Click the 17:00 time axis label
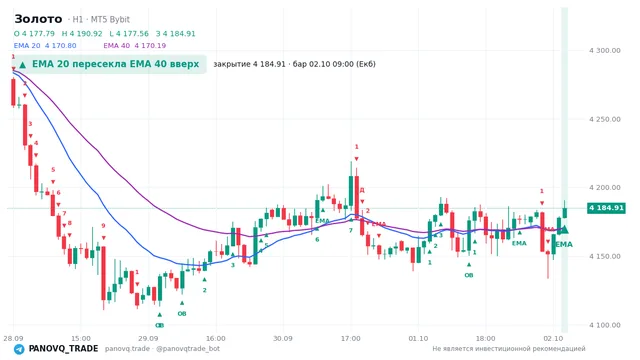Screen dimensions: 640x360 point(351,338)
